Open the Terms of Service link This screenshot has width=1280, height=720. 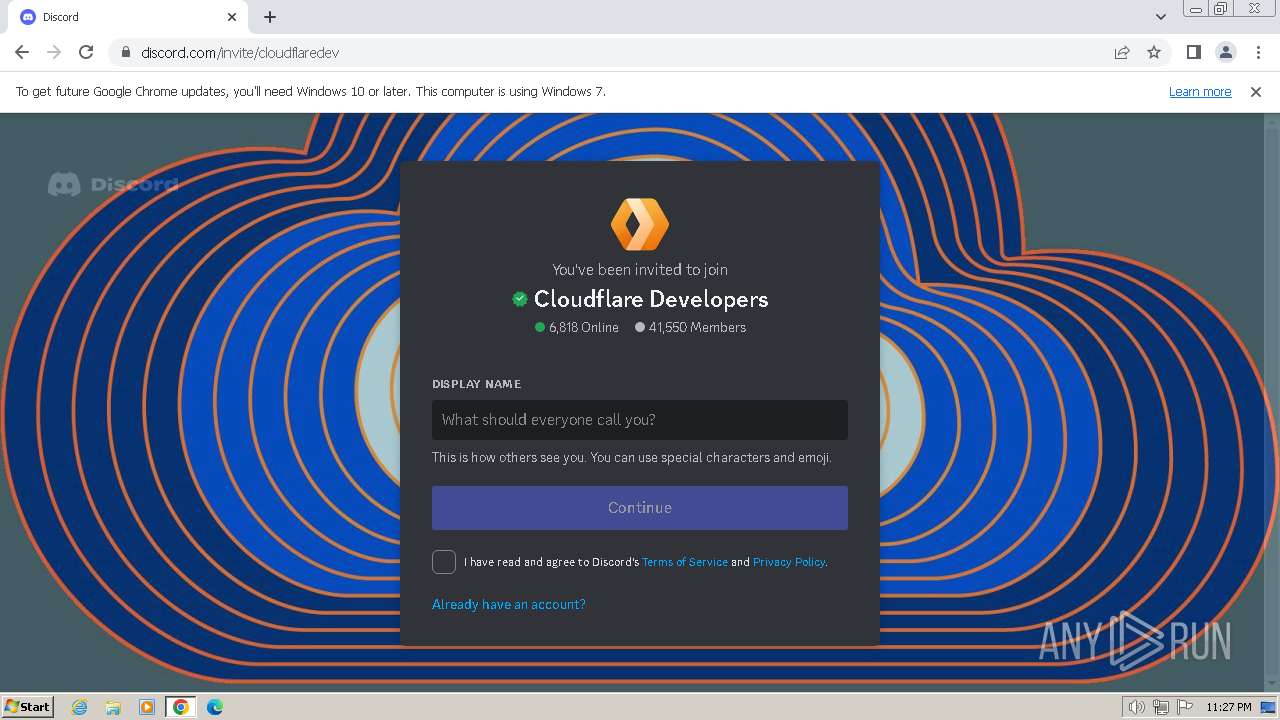point(685,562)
